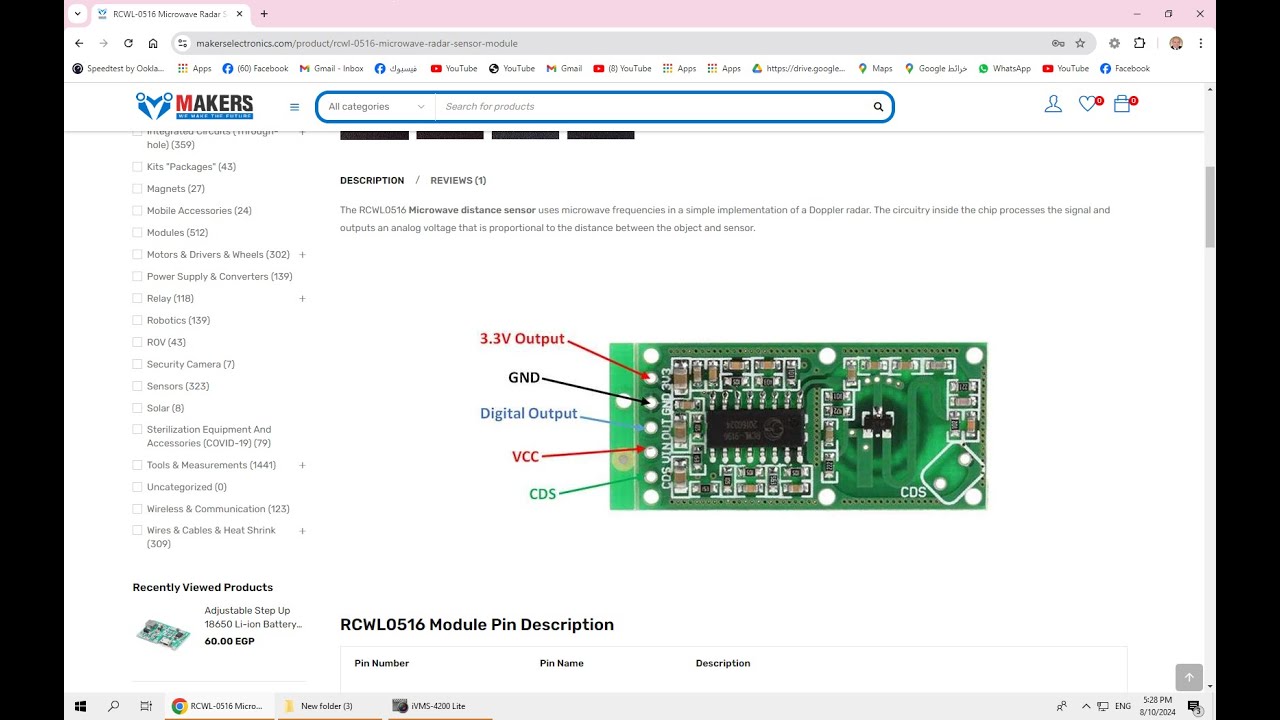Screen dimensions: 1280x720
Task: Check the Kits "Packages" (43) category
Action: pos(137,167)
